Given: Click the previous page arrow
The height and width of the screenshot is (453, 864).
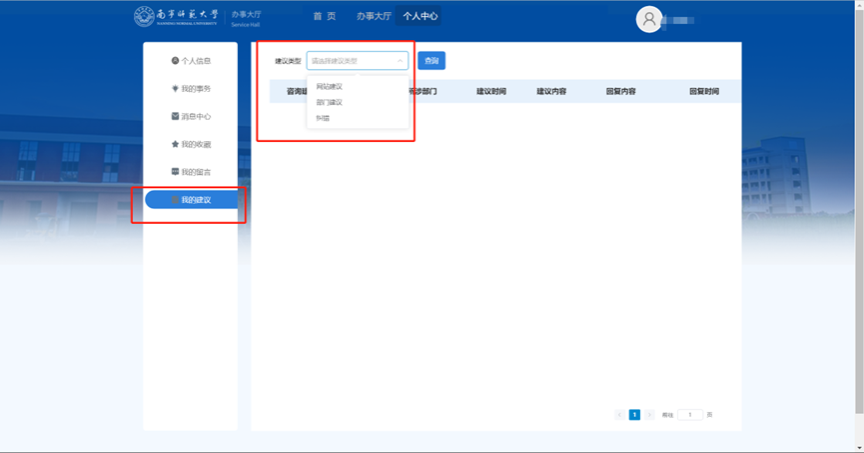Looking at the screenshot, I should pyautogui.click(x=620, y=414).
